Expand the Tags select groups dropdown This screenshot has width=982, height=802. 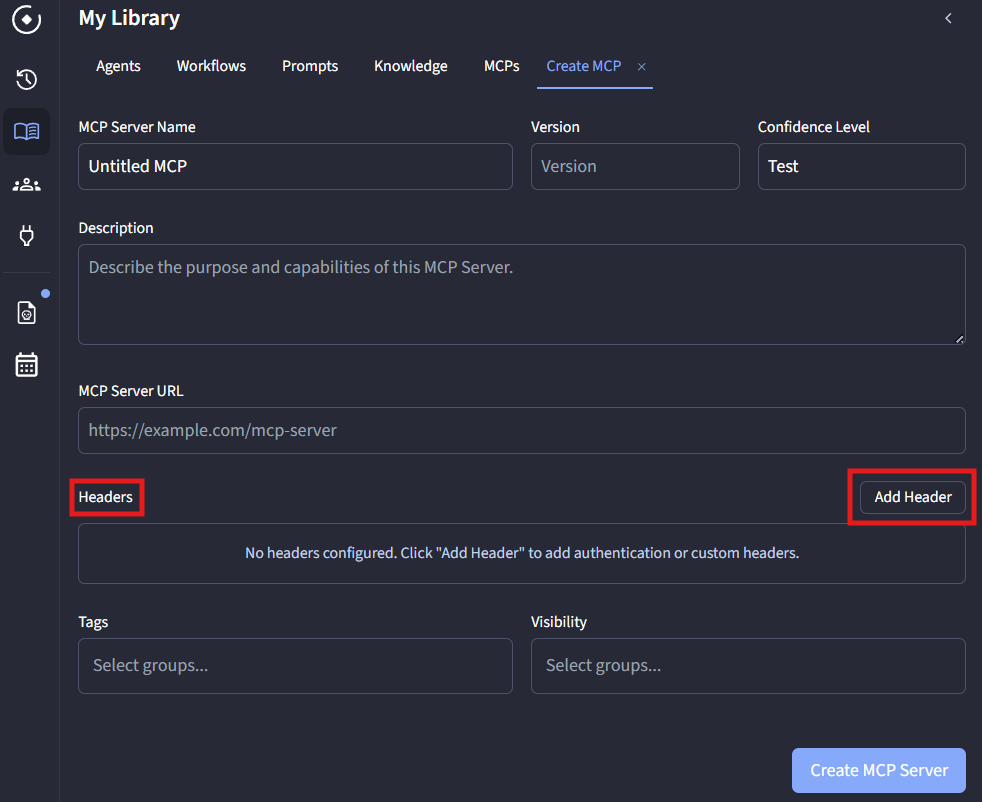click(x=295, y=666)
